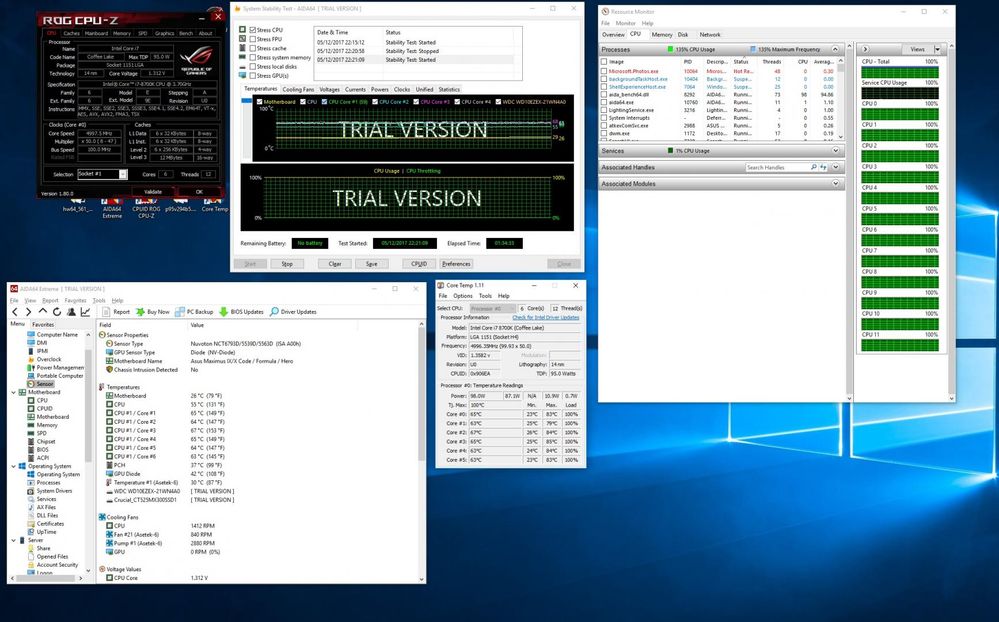Enable the Stress FPU checkbox
Image resolution: width=999 pixels, height=622 pixels.
(253, 39)
